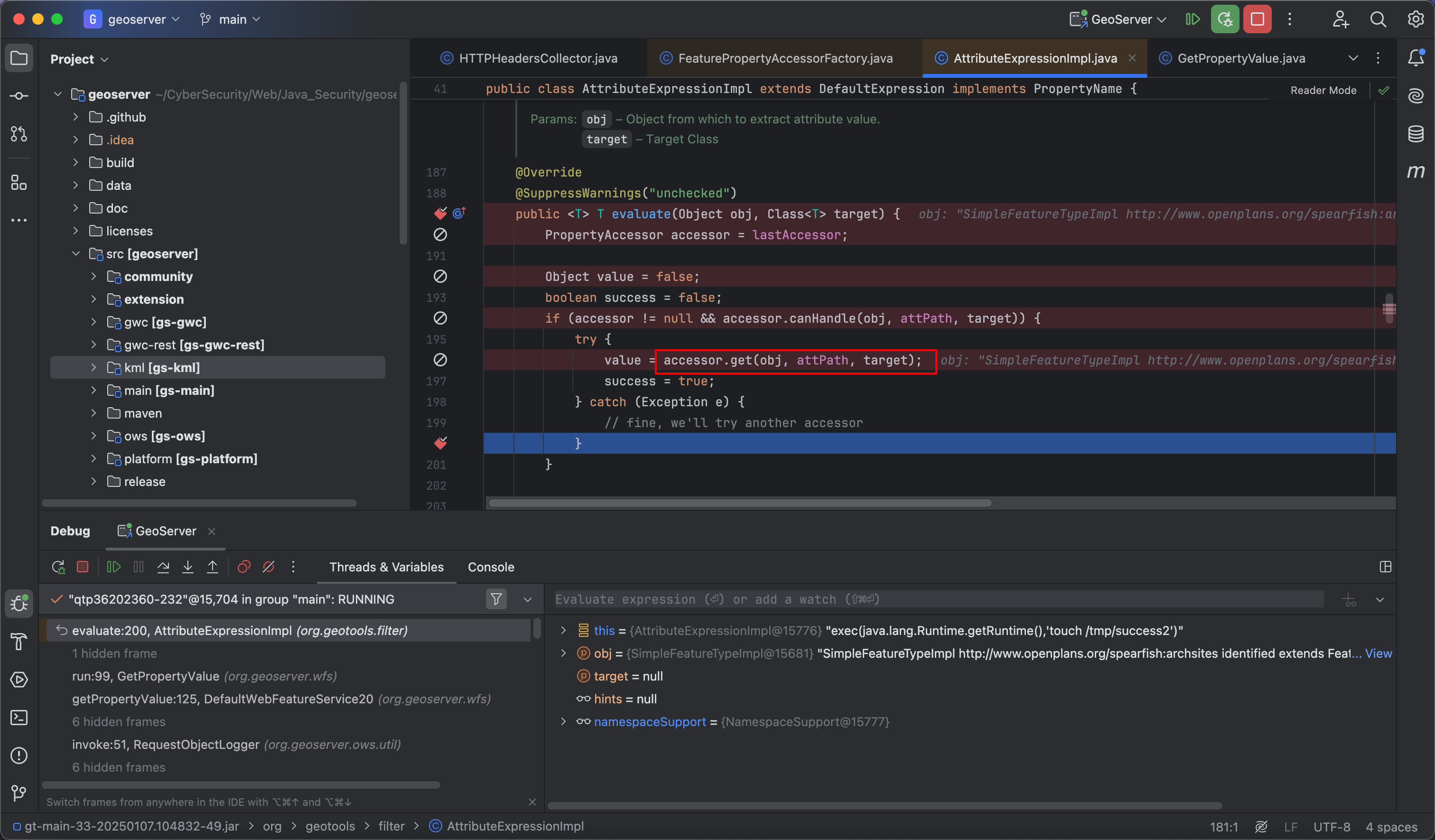Screen dimensions: 1435x840
Task: Click Rerun GeoServer in debug panel
Action: tap(58, 567)
